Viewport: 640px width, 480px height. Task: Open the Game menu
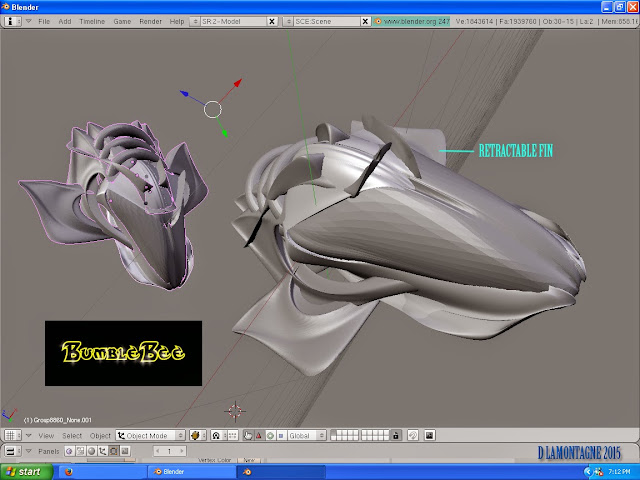tap(122, 21)
